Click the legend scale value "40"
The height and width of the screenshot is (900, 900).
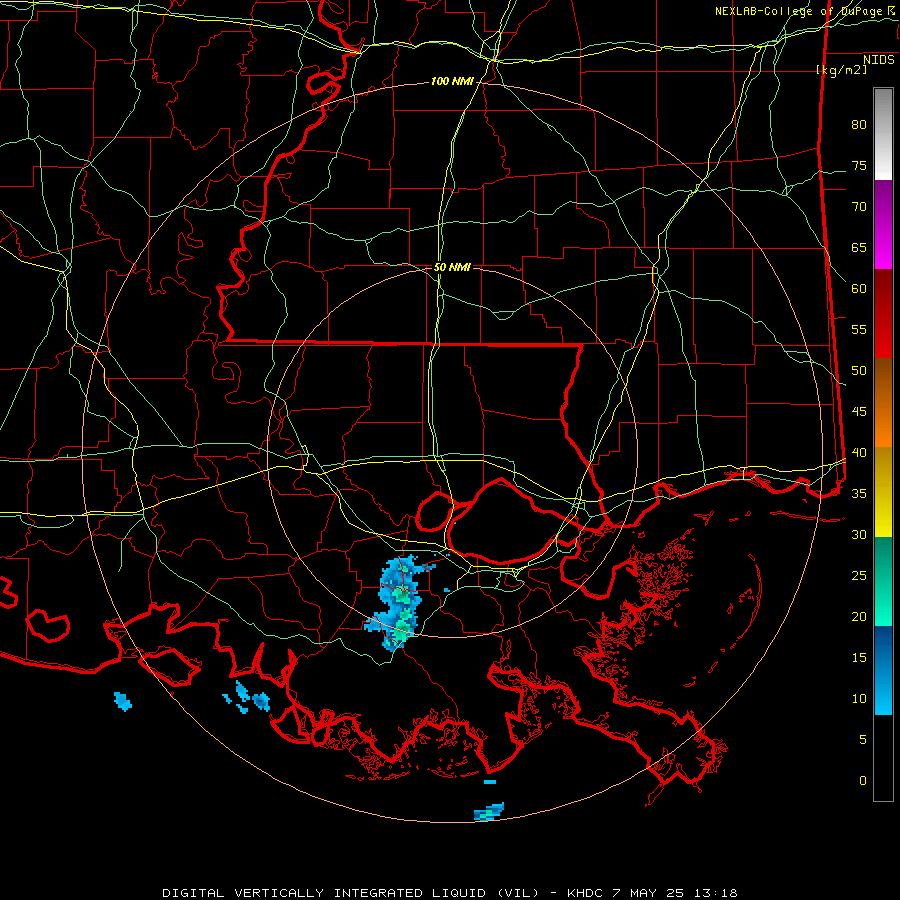(859, 453)
